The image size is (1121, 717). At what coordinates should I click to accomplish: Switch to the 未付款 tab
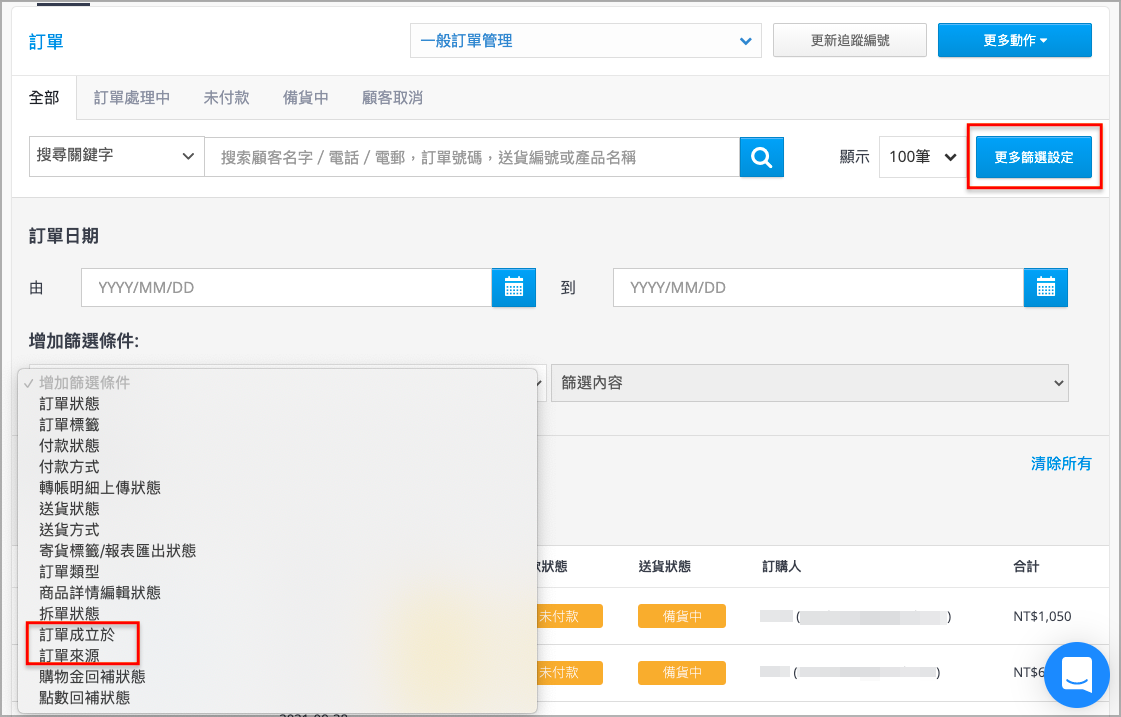pos(226,98)
